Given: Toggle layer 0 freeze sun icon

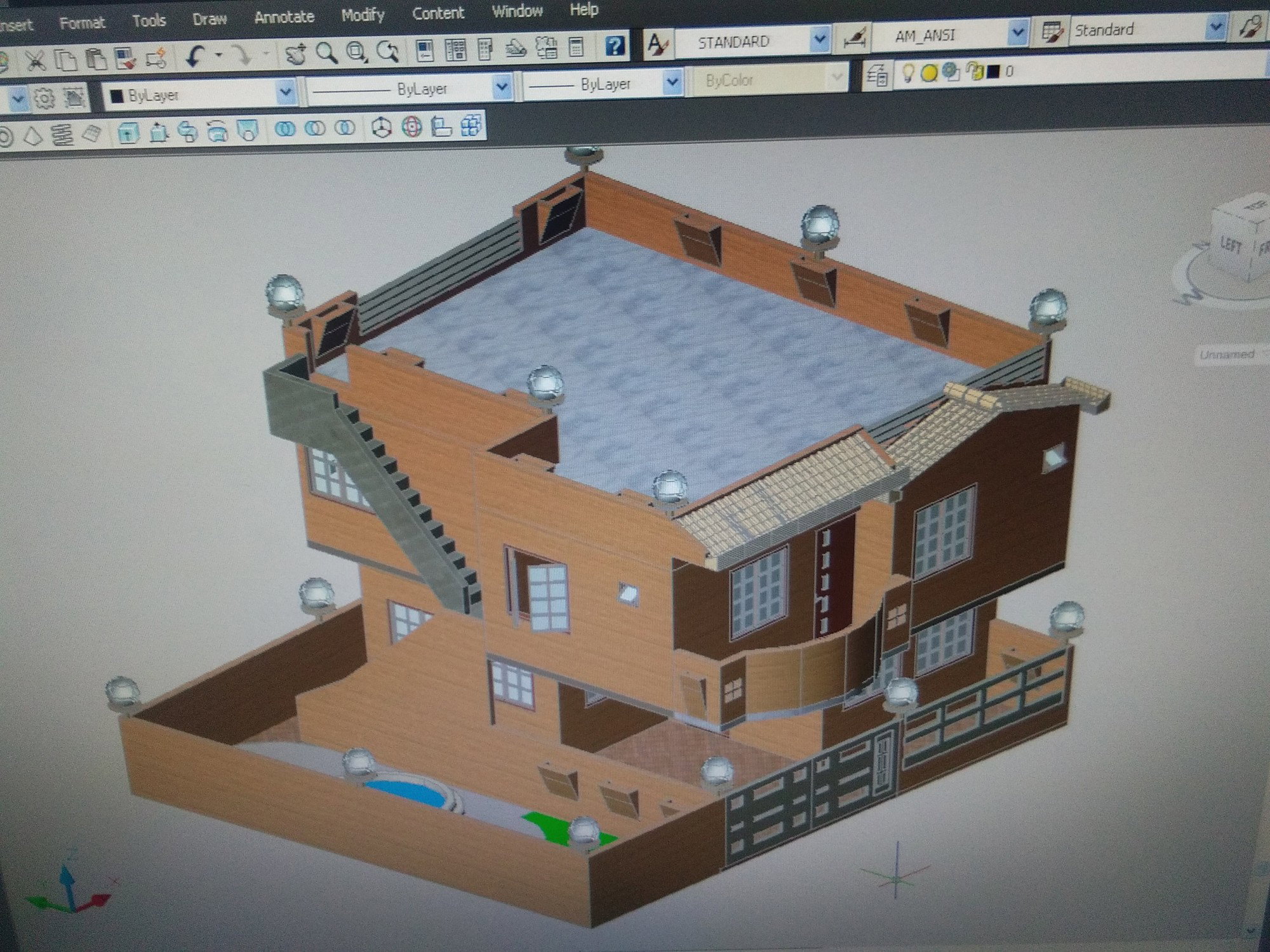Looking at the screenshot, I should point(929,73).
